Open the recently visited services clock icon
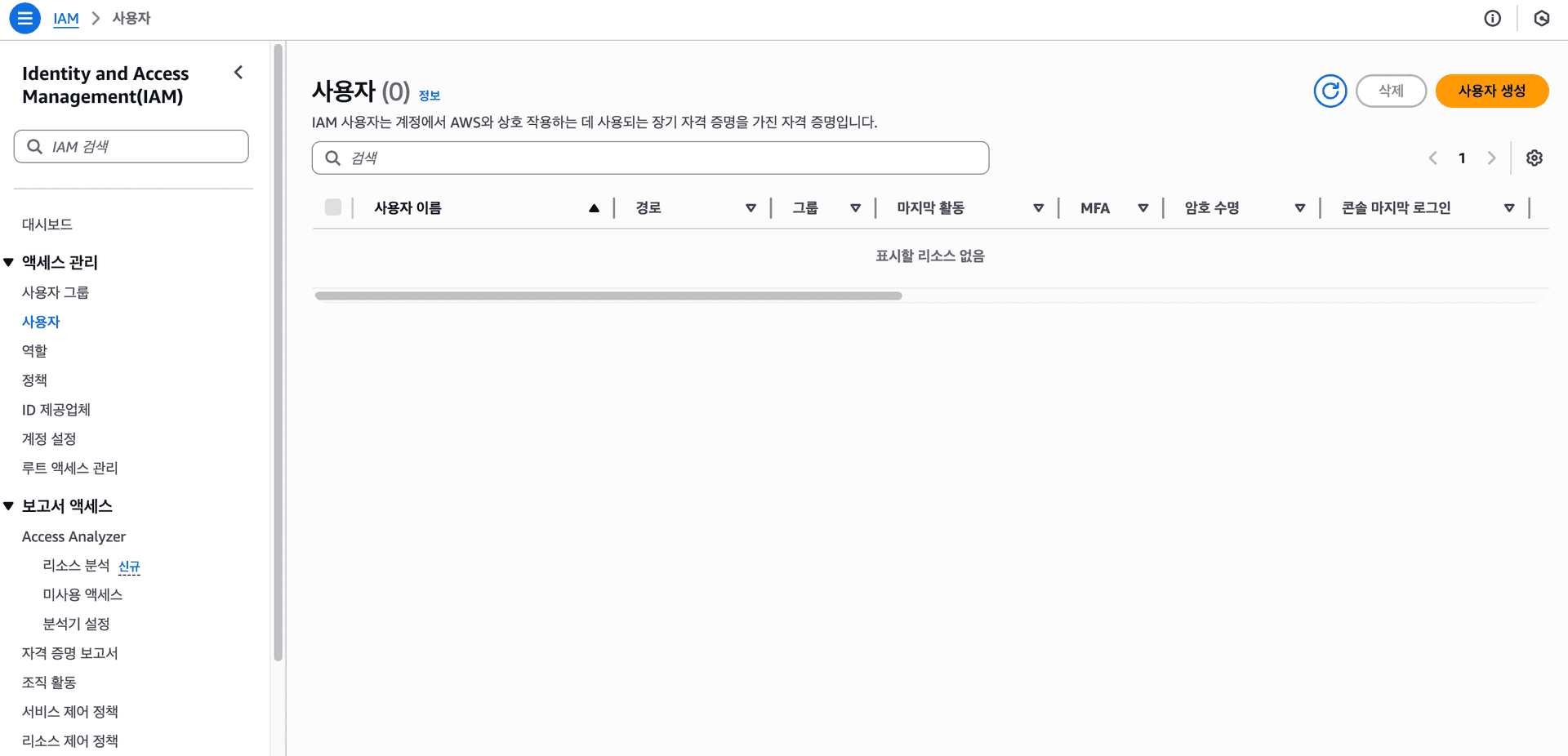Viewport: 1568px width, 756px height. click(x=1542, y=18)
